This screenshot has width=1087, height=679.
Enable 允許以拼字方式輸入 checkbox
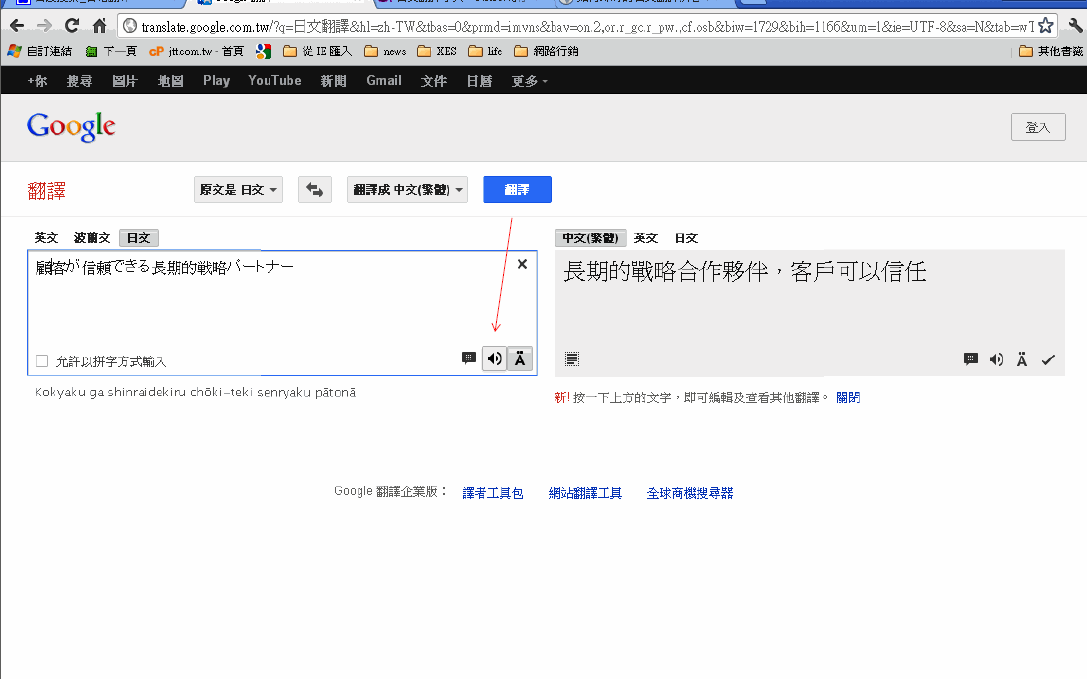tap(42, 361)
